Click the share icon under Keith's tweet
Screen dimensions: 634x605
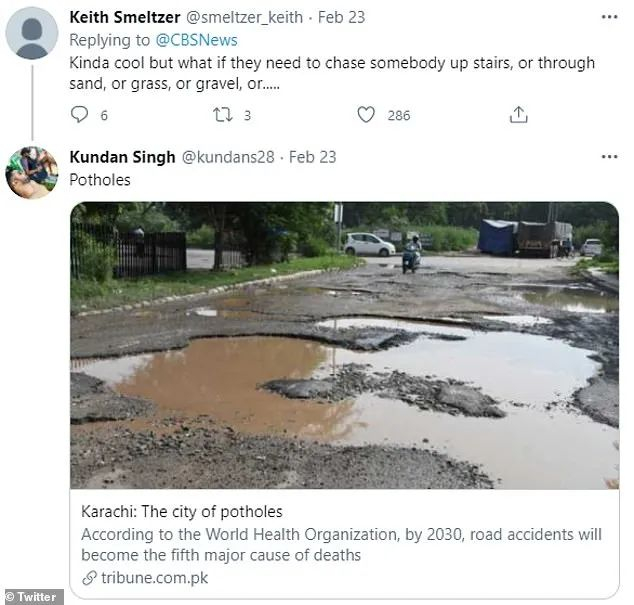[x=518, y=115]
